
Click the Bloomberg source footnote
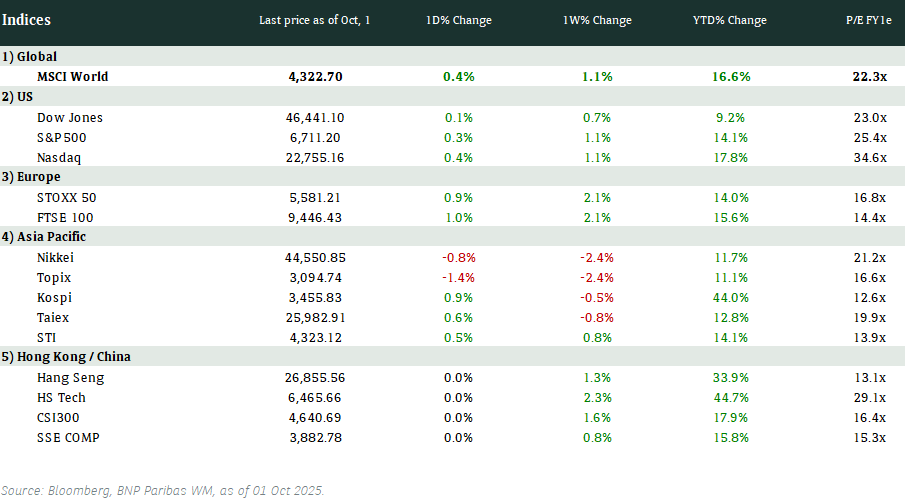(x=163, y=490)
